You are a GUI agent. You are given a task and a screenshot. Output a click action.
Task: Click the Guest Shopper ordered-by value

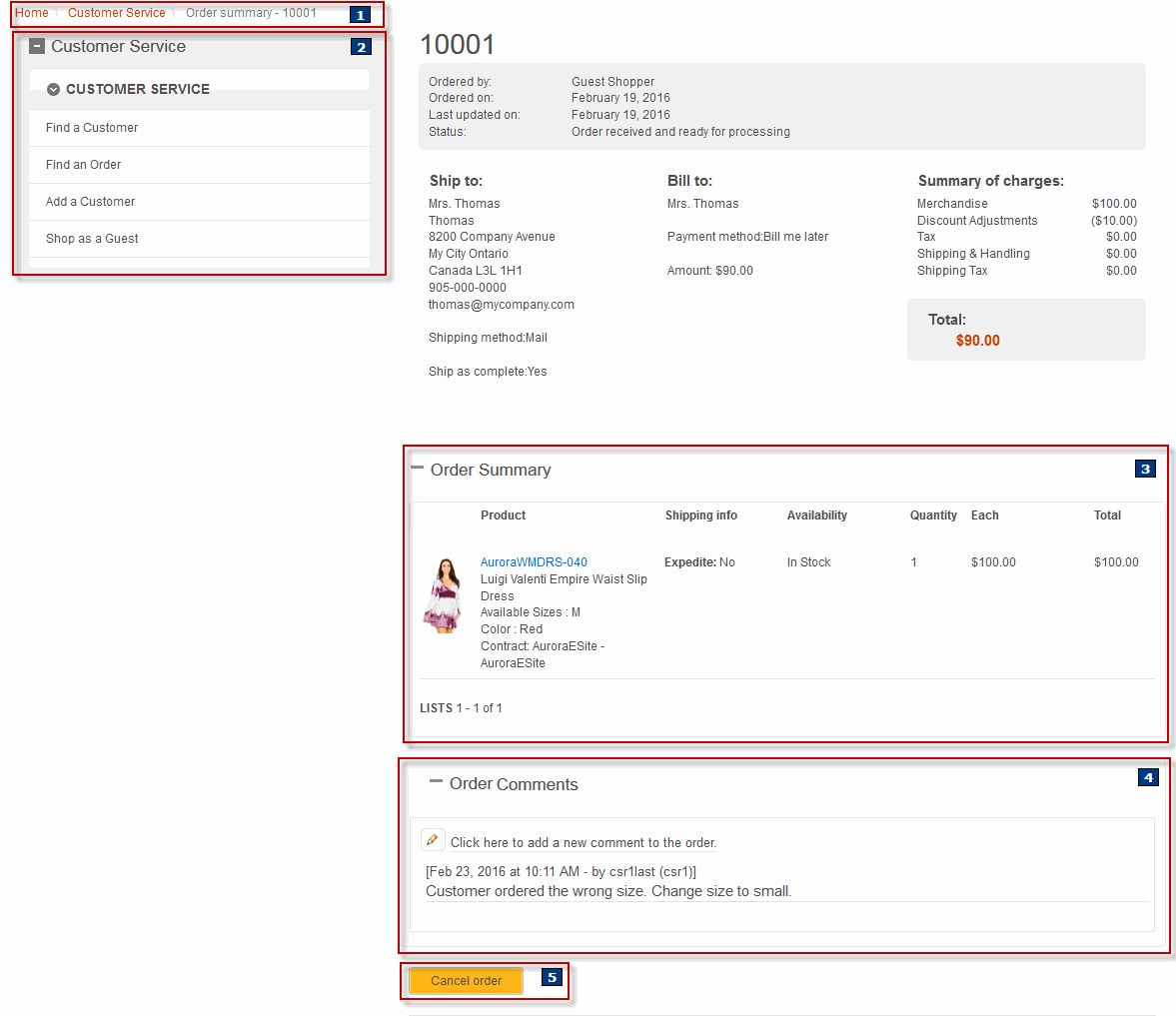click(x=612, y=82)
